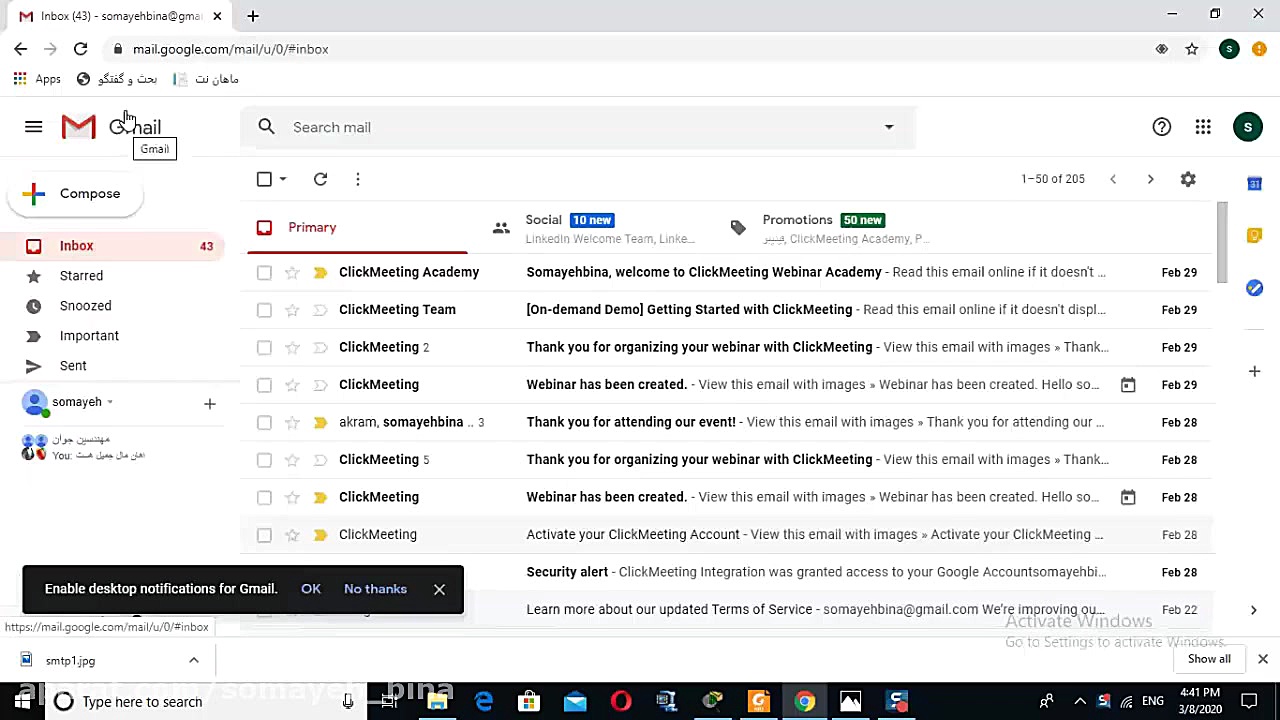Get add-ons with the side panel plus
The height and width of the screenshot is (720, 1280).
coord(1254,371)
